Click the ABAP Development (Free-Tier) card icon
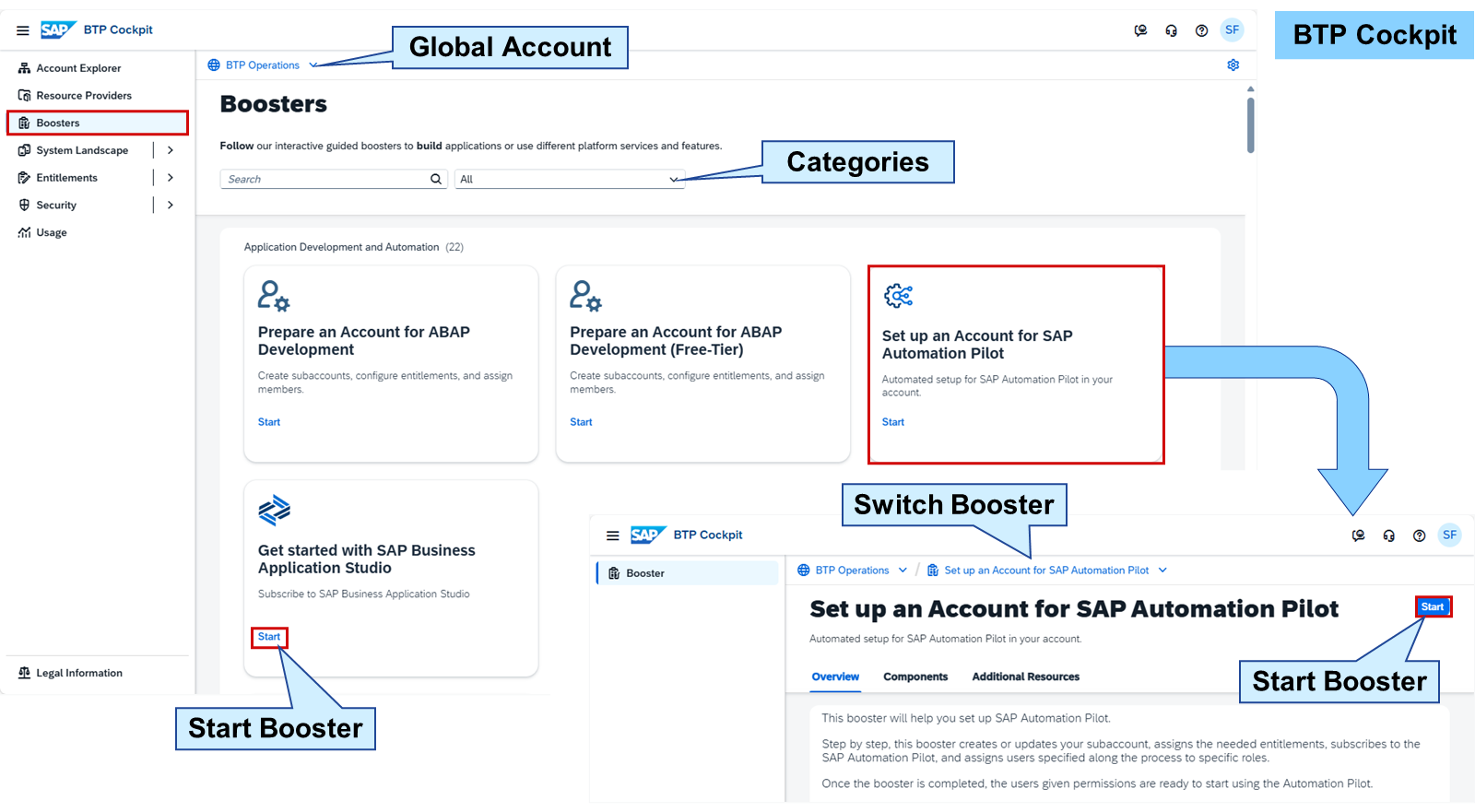This screenshot has width=1475, height=812. point(585,296)
